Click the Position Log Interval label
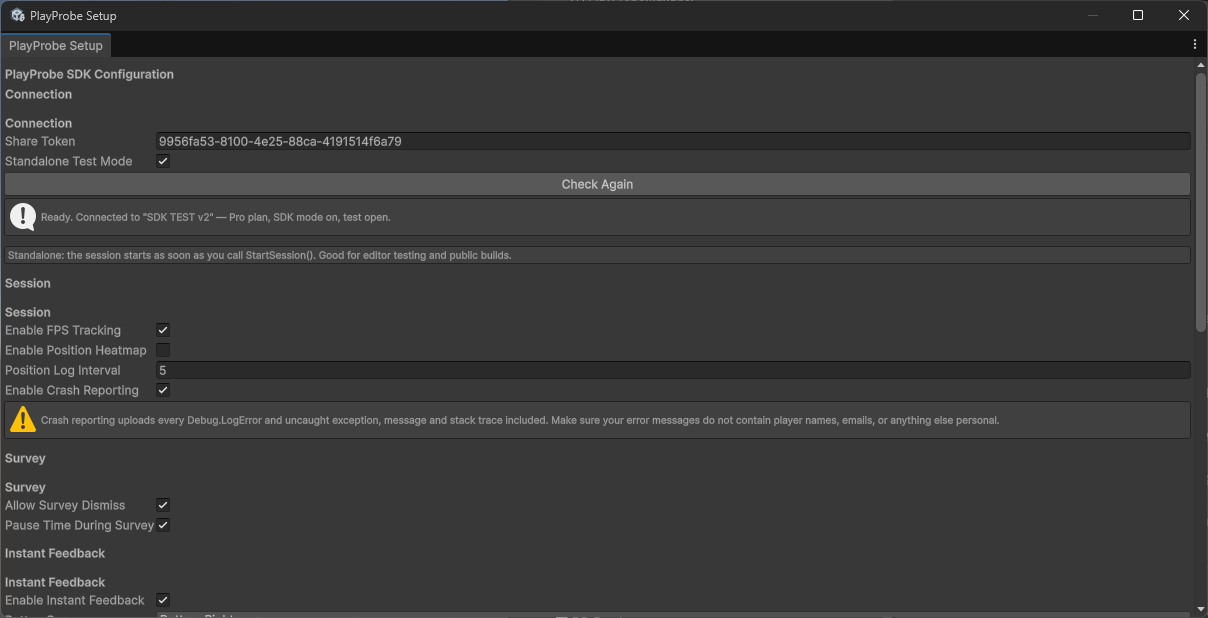1208x618 pixels. click(x=63, y=370)
